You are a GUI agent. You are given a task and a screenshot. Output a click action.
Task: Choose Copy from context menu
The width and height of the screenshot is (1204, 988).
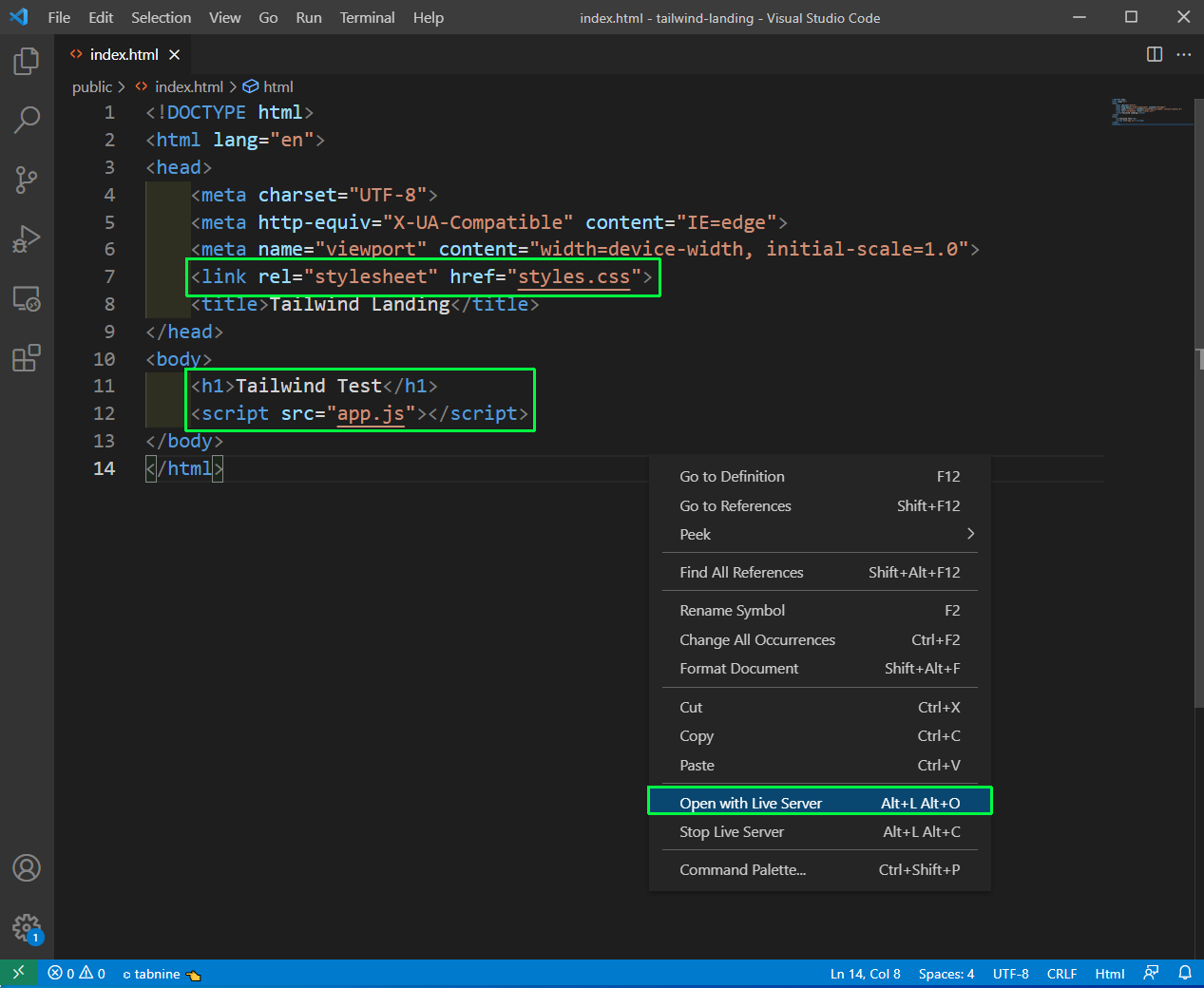(x=819, y=735)
